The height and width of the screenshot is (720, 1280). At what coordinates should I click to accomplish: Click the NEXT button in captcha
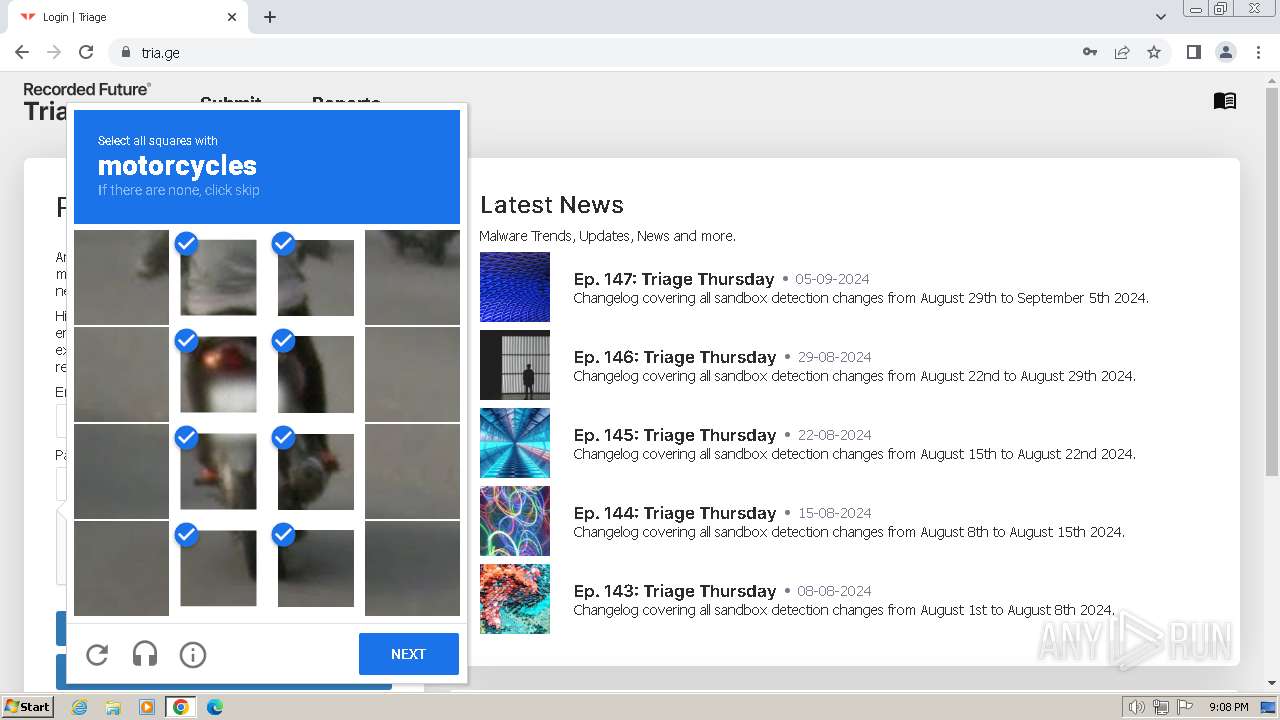pos(409,654)
